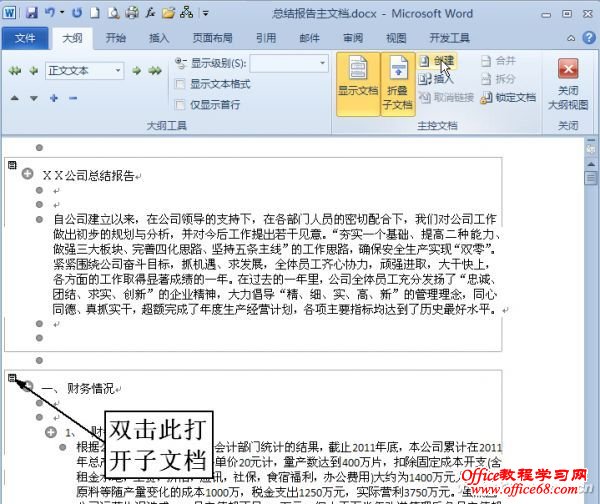The height and width of the screenshot is (504, 600).
Task: Click the Collapse minus icon in outline tools
Action: [73, 98]
